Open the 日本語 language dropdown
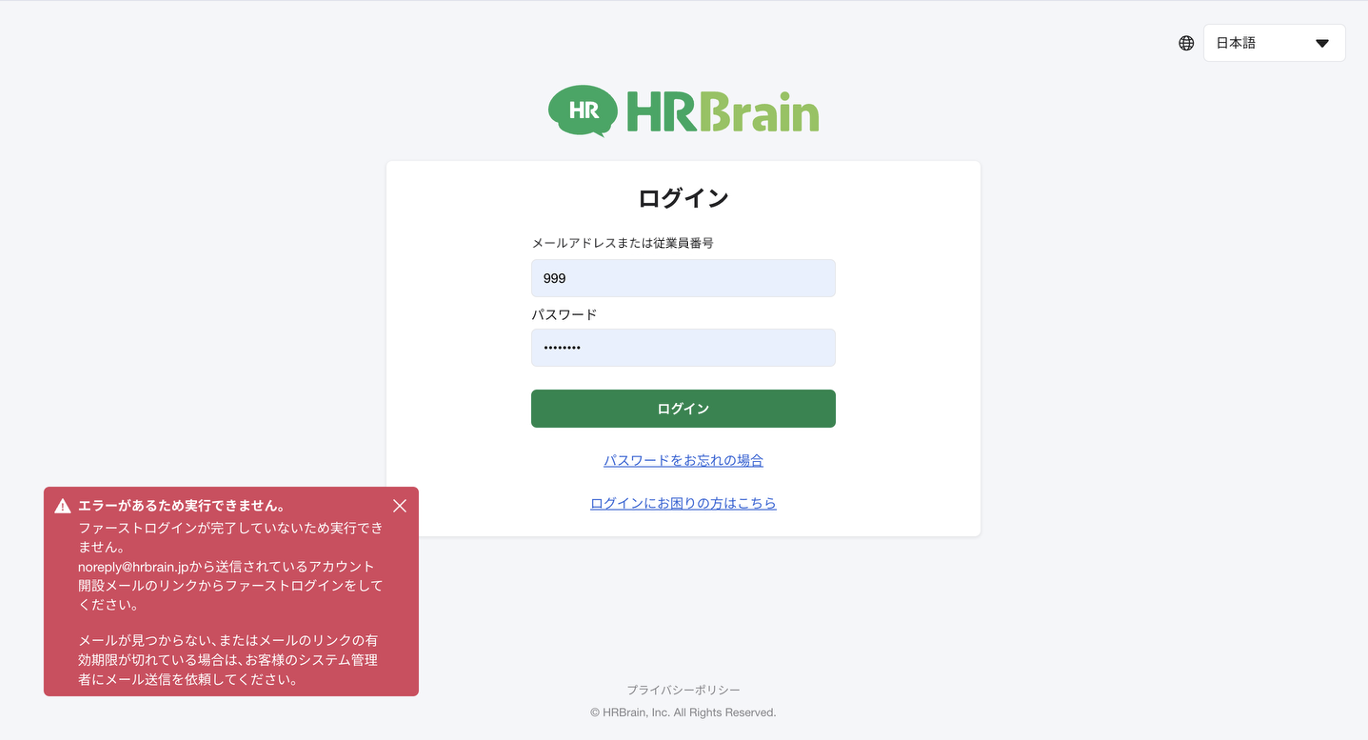This screenshot has width=1368, height=740. point(1273,43)
